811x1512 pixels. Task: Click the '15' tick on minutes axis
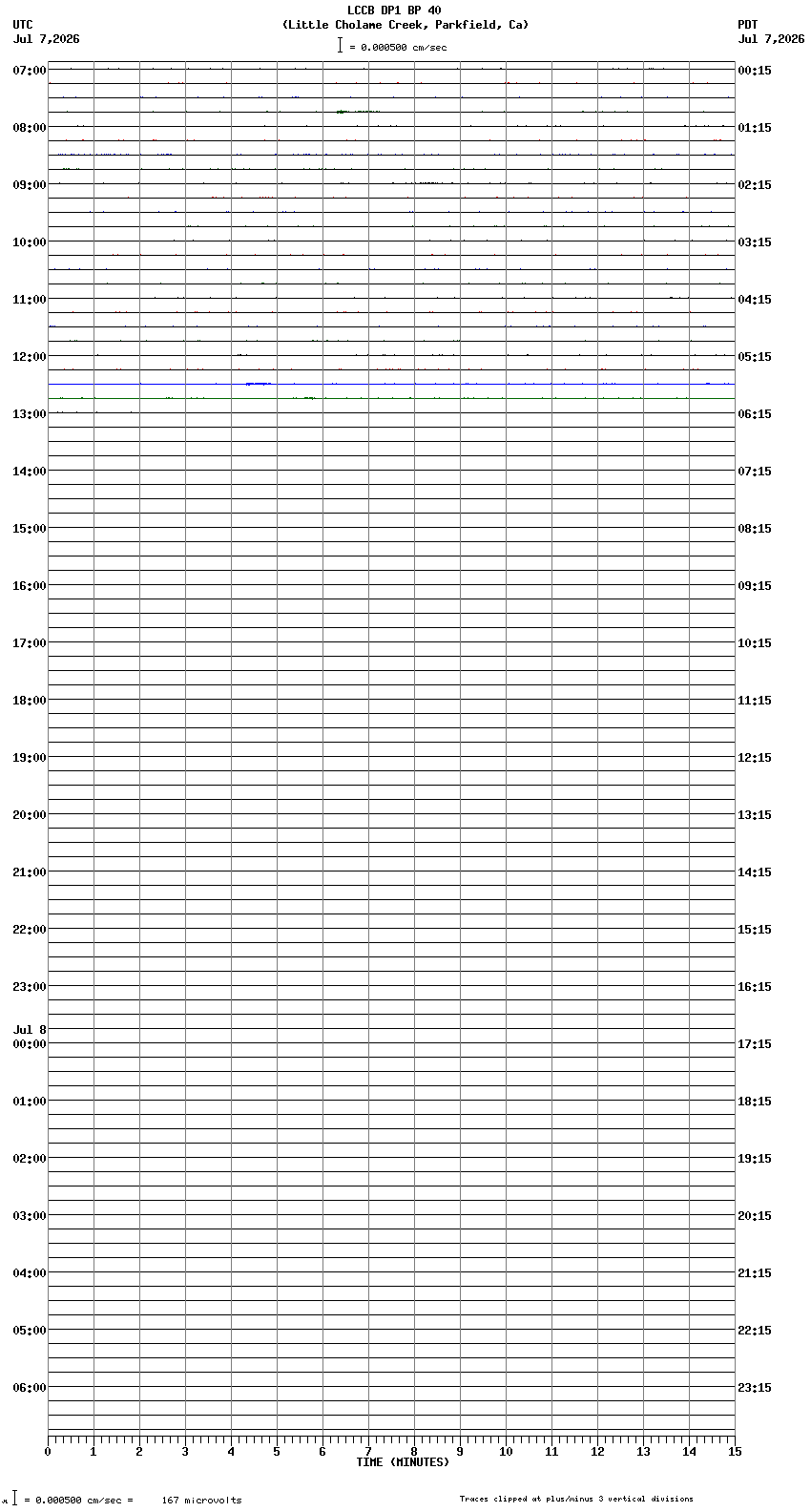(x=735, y=1452)
